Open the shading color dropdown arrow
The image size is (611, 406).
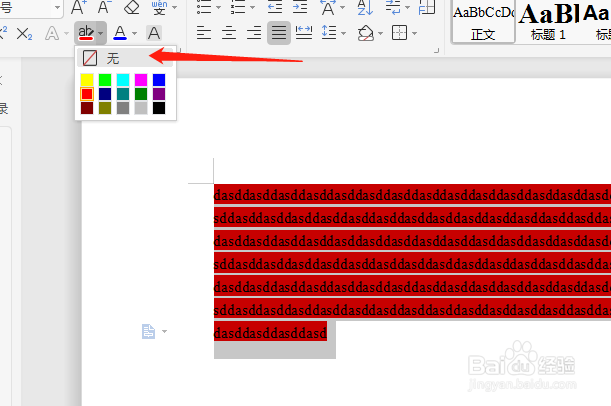point(380,34)
